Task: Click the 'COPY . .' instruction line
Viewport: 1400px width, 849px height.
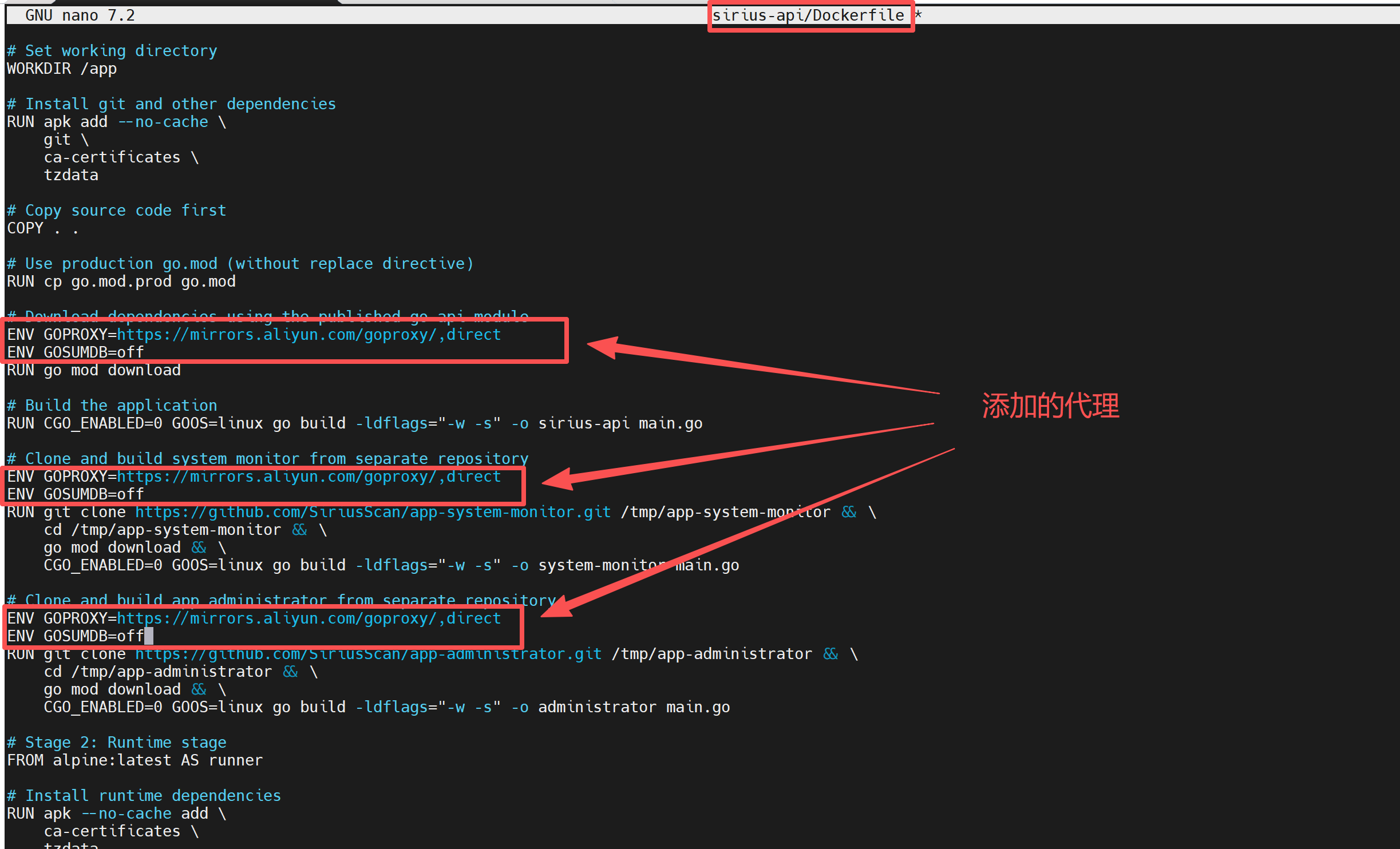Action: coord(42,228)
